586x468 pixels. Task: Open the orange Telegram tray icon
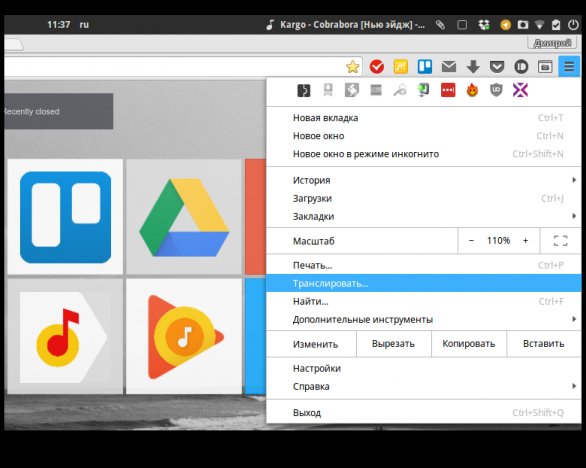pyautogui.click(x=505, y=25)
